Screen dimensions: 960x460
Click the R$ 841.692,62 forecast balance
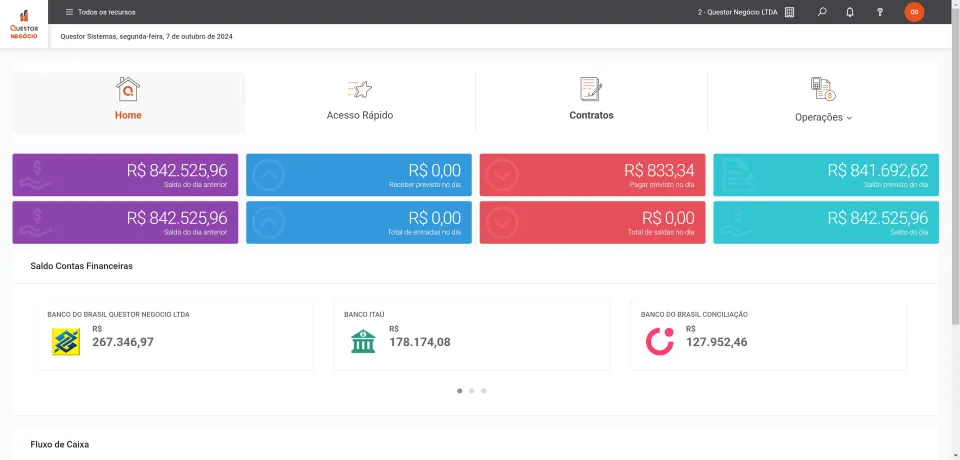point(878,170)
